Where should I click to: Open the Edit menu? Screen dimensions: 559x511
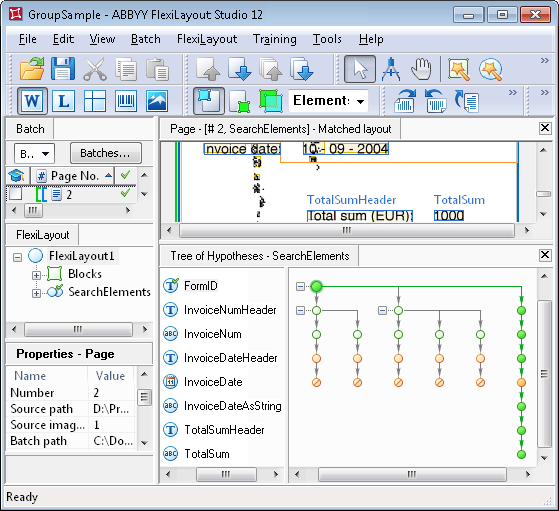63,39
